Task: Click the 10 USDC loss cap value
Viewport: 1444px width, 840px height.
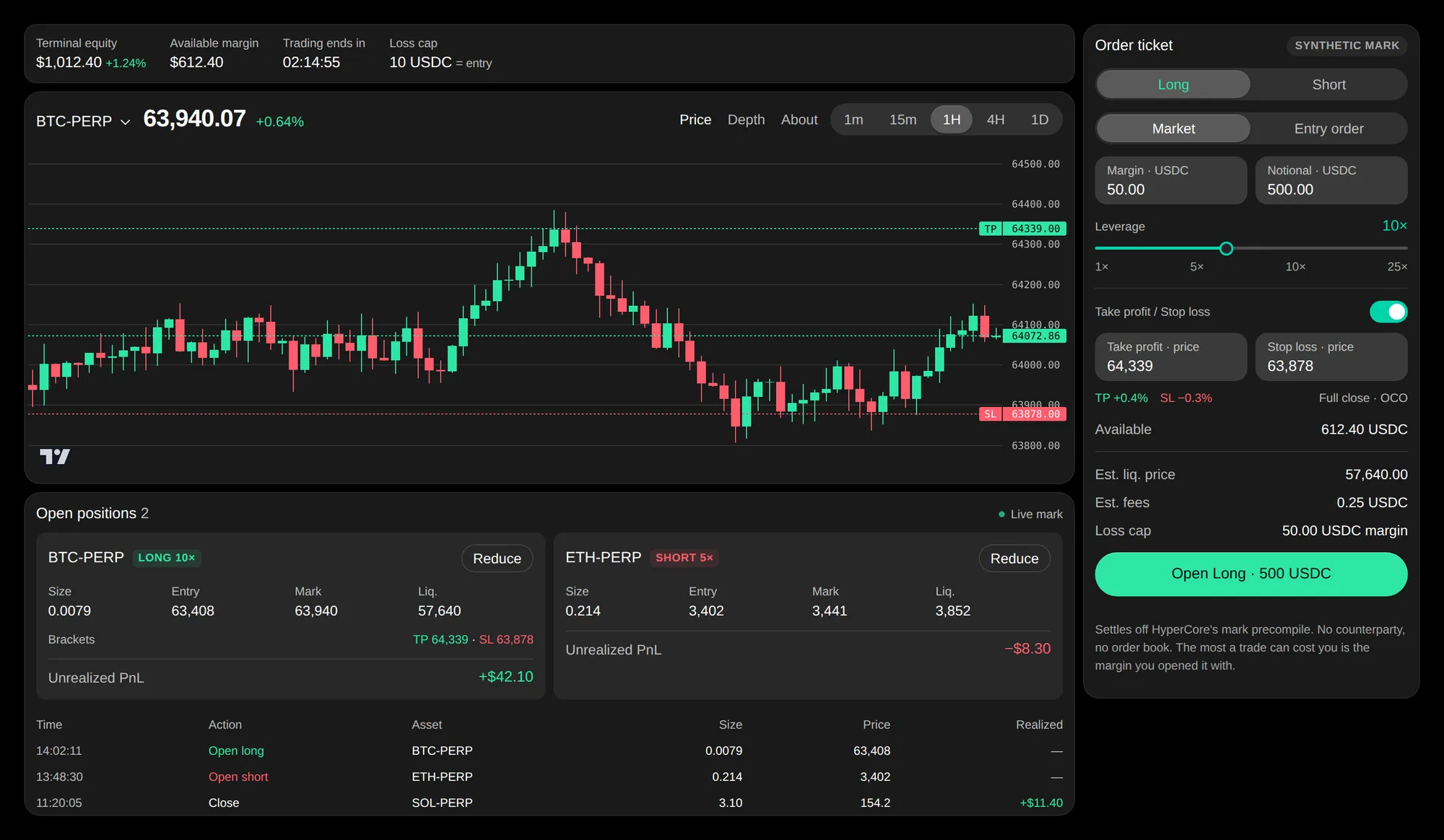Action: 420,62
